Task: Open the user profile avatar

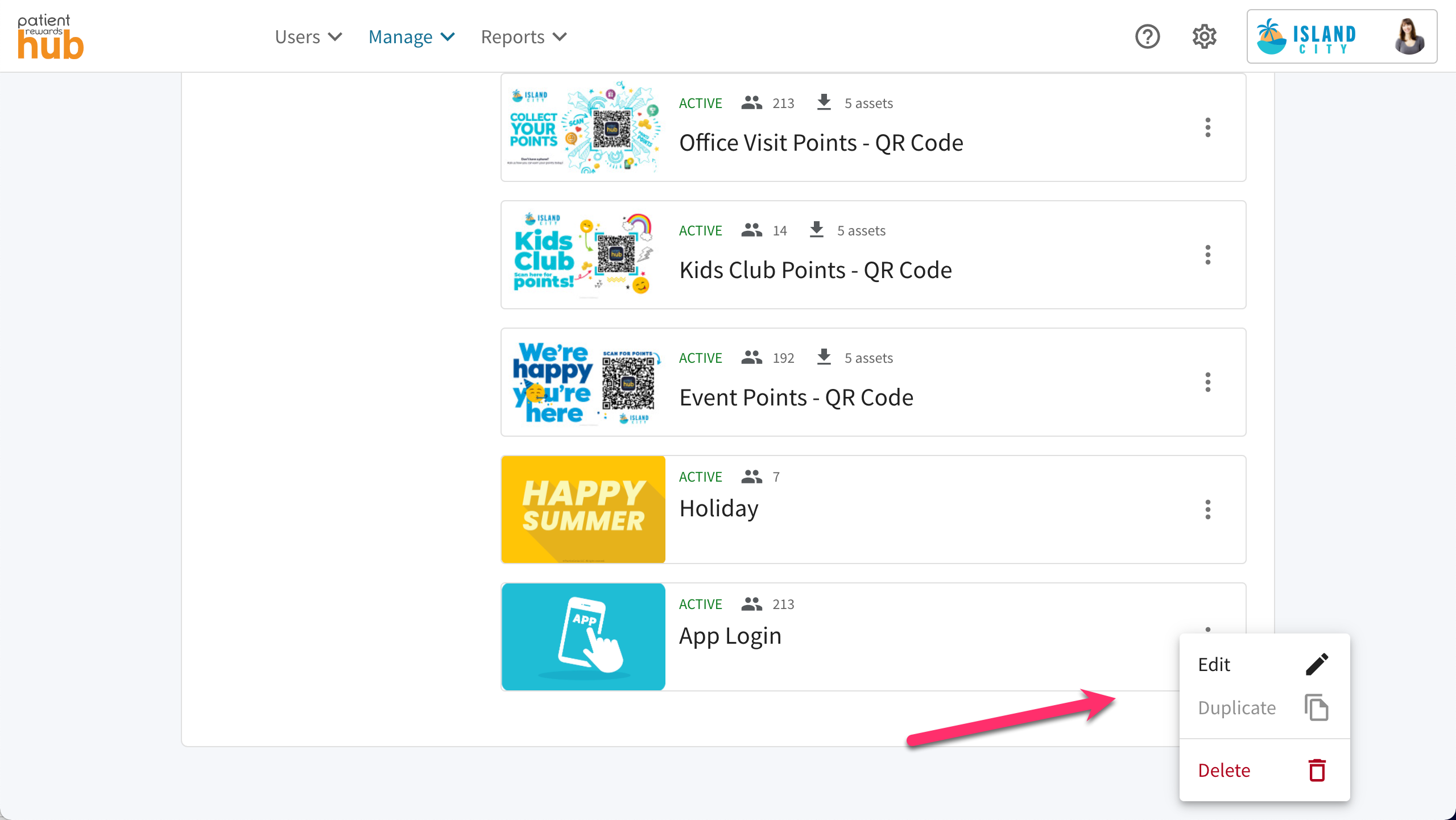Action: click(1409, 37)
